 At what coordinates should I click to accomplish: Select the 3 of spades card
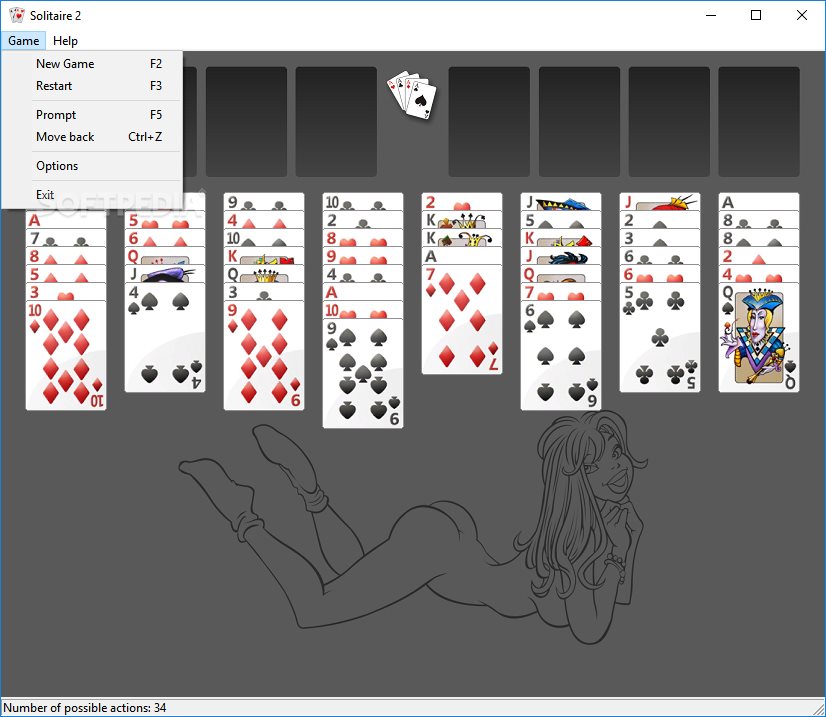660,238
